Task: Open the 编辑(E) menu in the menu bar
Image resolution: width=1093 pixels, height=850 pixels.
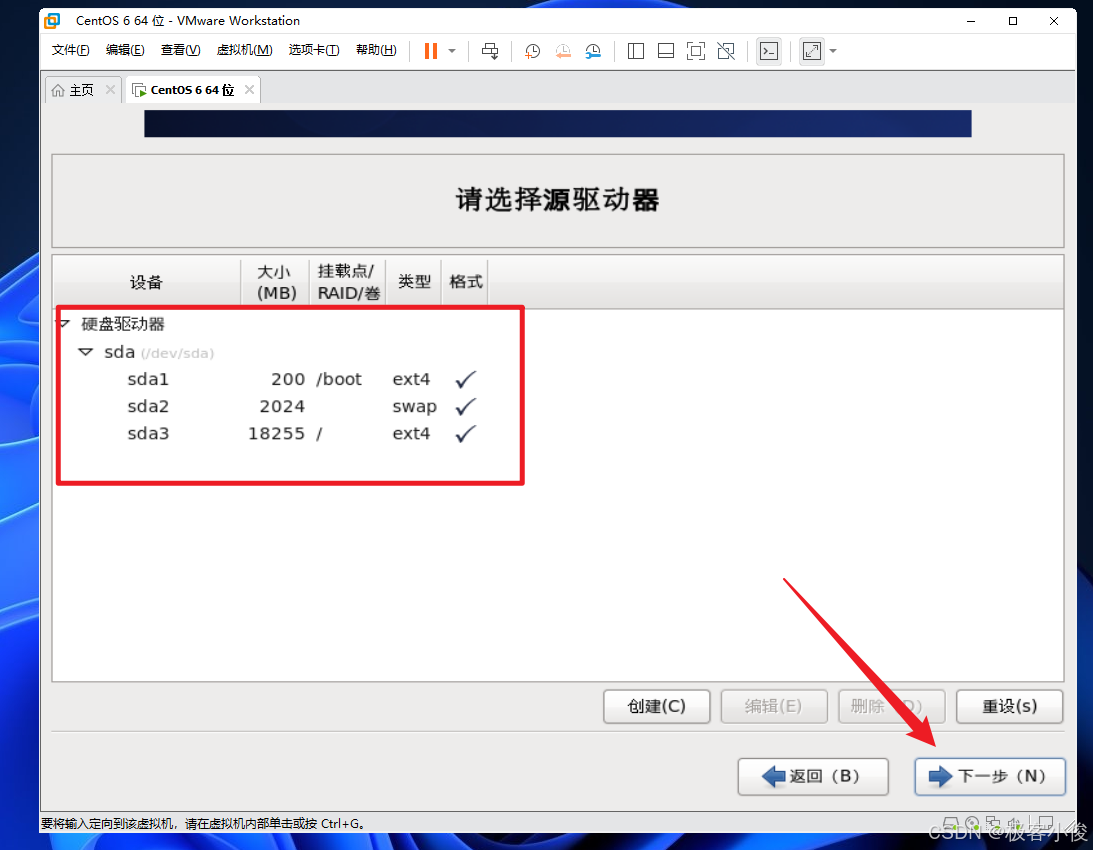Action: click(125, 50)
